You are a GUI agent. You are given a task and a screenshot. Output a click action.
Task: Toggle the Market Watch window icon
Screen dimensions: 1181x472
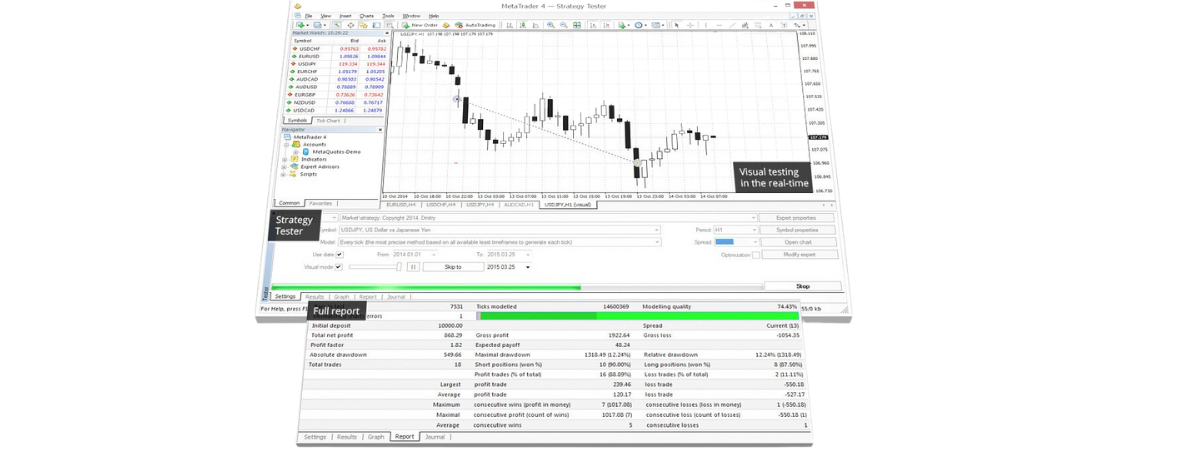pos(337,25)
